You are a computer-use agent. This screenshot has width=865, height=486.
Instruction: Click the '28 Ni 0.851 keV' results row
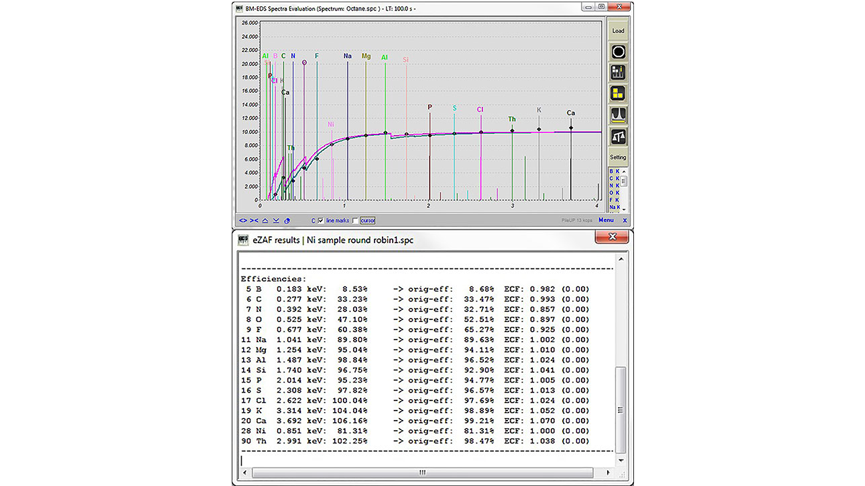click(415, 431)
